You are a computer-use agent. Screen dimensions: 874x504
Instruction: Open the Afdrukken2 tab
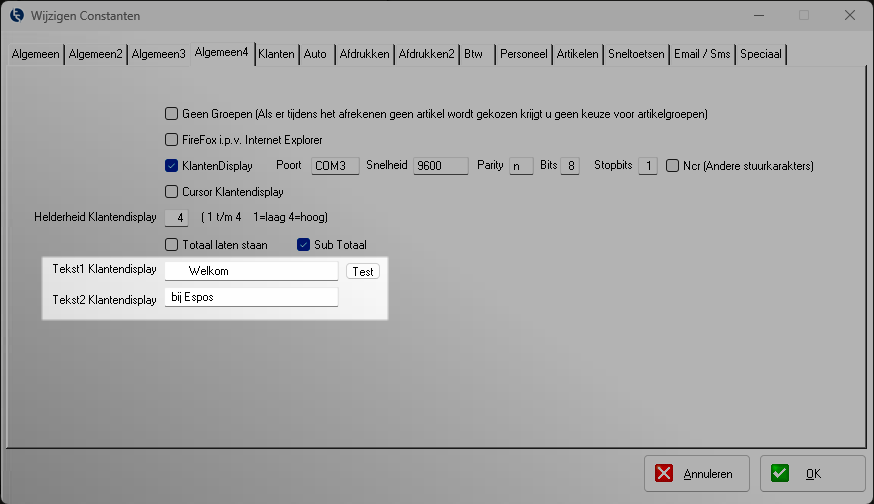pos(426,54)
